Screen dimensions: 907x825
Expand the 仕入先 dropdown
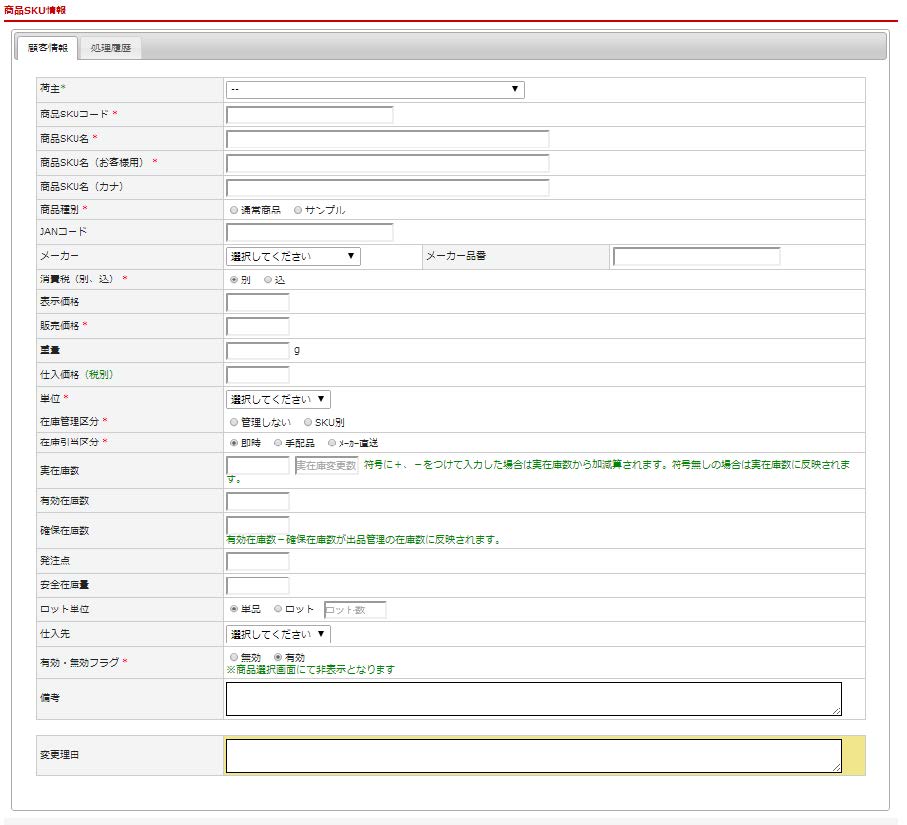click(x=278, y=634)
